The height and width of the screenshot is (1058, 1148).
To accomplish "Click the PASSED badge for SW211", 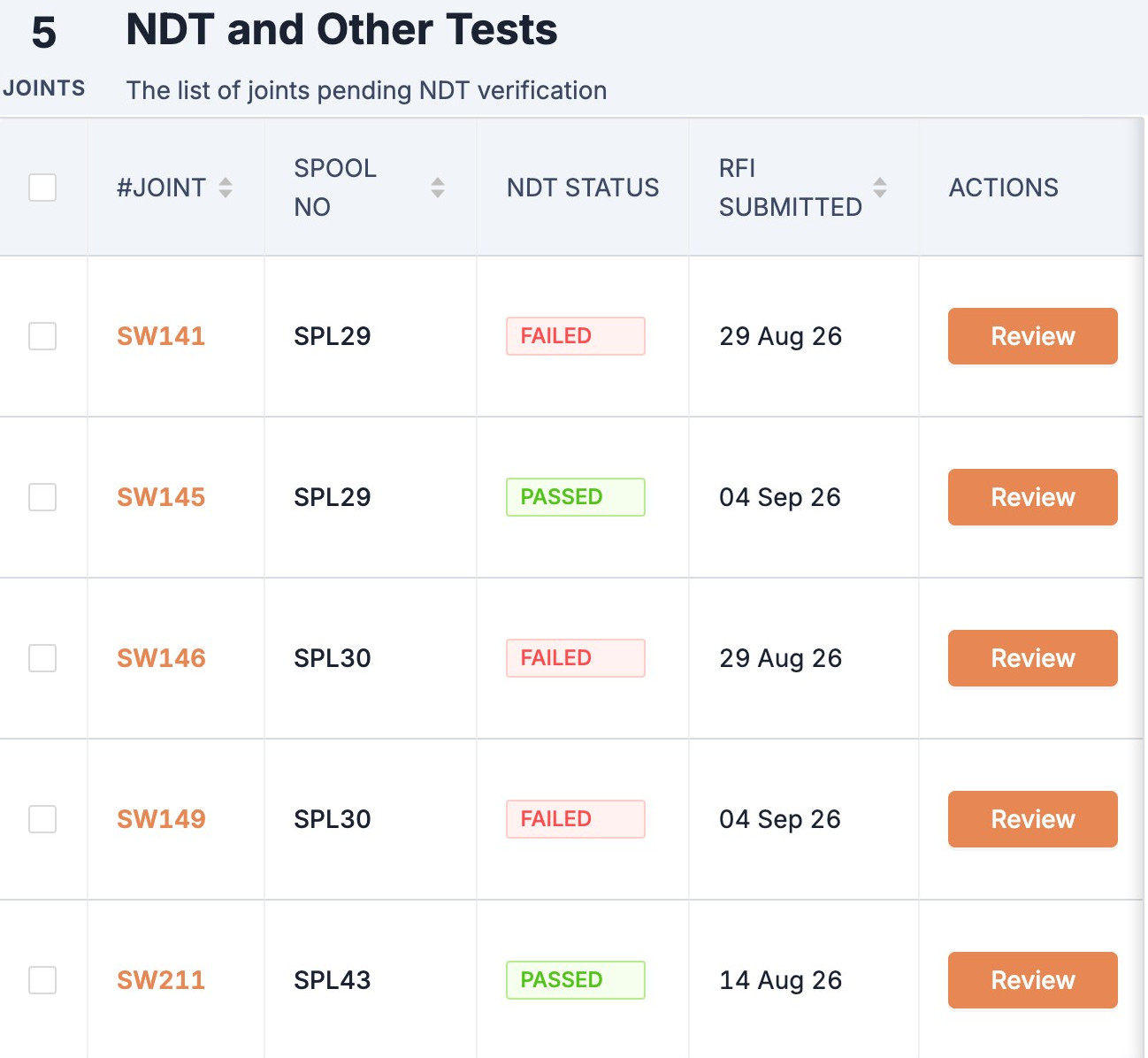I will pos(576,980).
